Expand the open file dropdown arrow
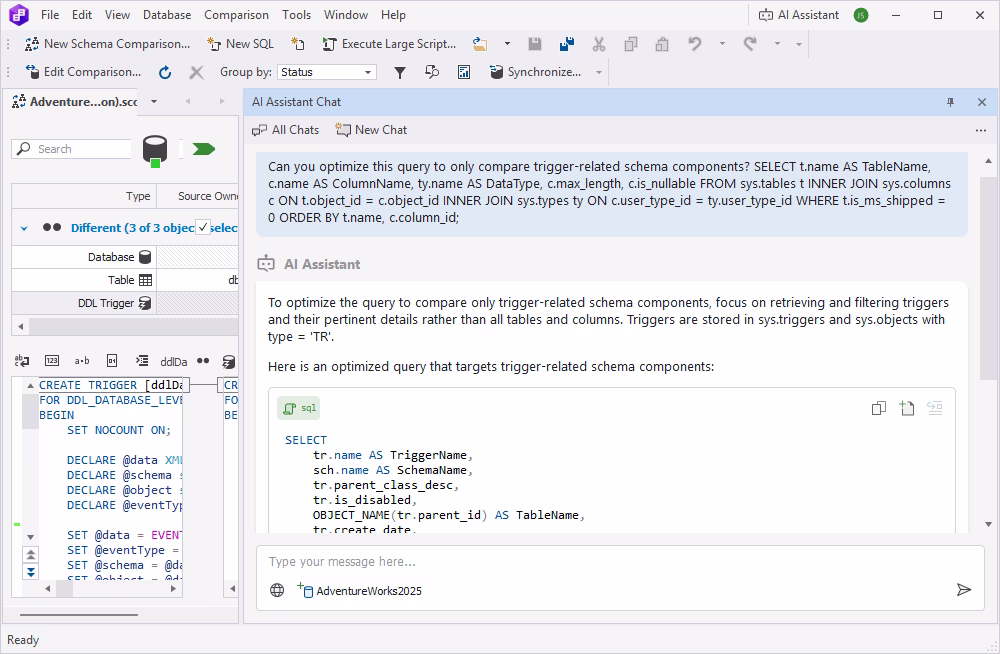The width and height of the screenshot is (1000, 654). 507,44
